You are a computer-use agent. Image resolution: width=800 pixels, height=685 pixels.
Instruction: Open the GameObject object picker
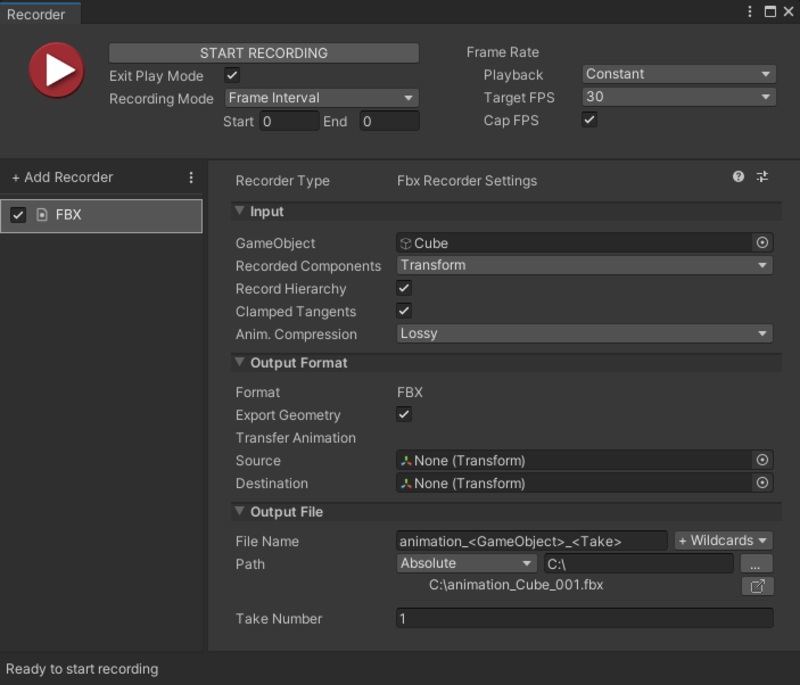pos(762,243)
